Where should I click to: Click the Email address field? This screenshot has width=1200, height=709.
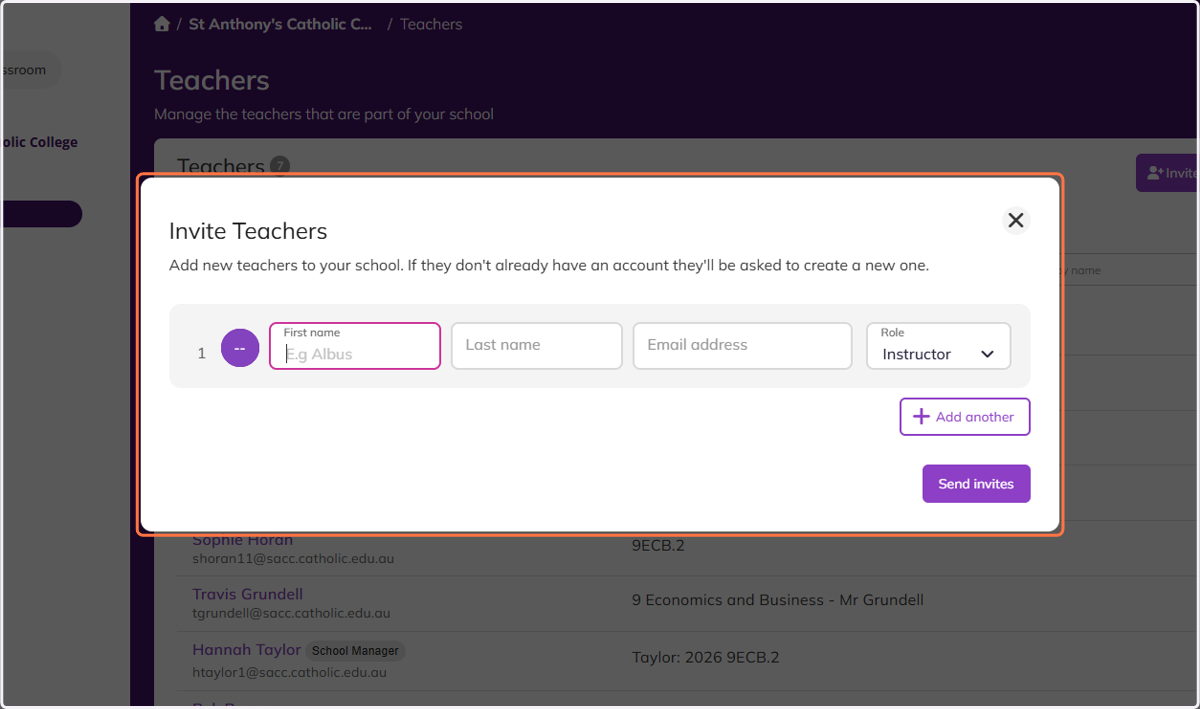click(742, 346)
